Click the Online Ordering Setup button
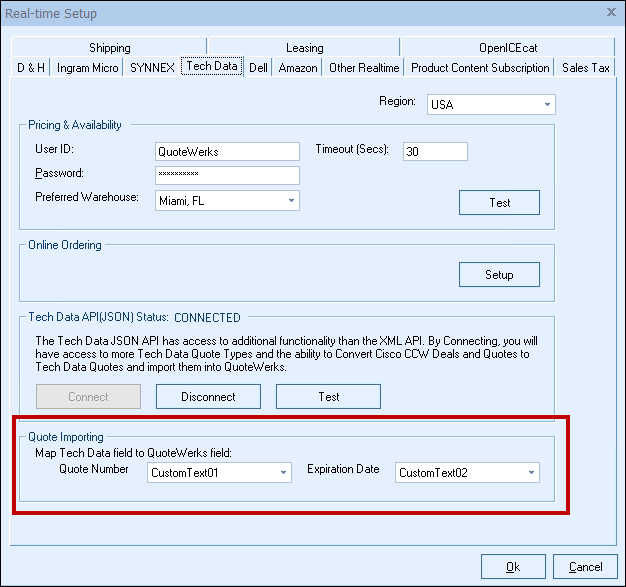This screenshot has height=587, width=626. [x=499, y=274]
